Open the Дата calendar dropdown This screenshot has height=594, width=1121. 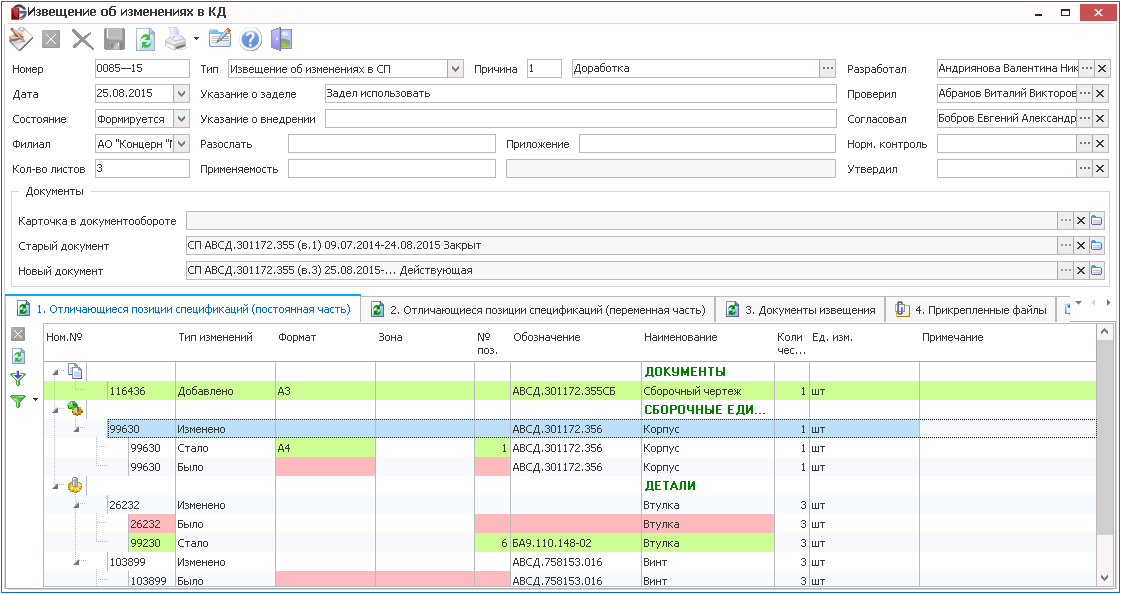pyautogui.click(x=182, y=94)
